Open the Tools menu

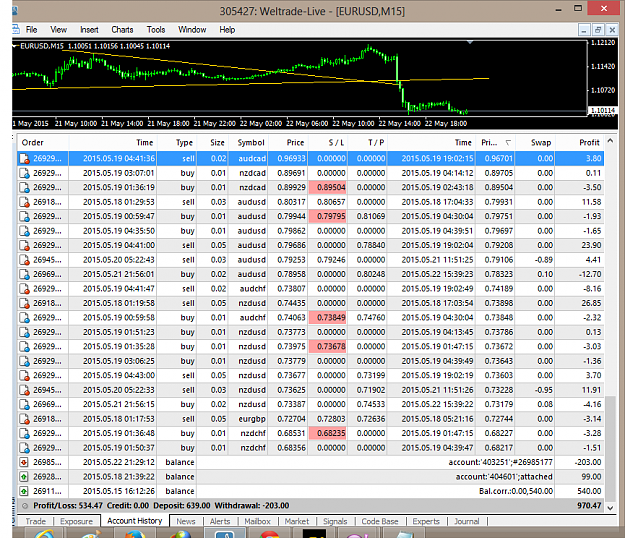click(x=156, y=30)
